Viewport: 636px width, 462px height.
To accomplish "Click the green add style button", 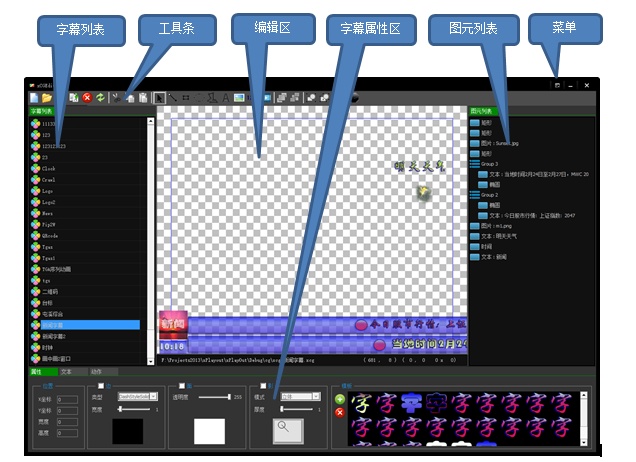I will [340, 399].
